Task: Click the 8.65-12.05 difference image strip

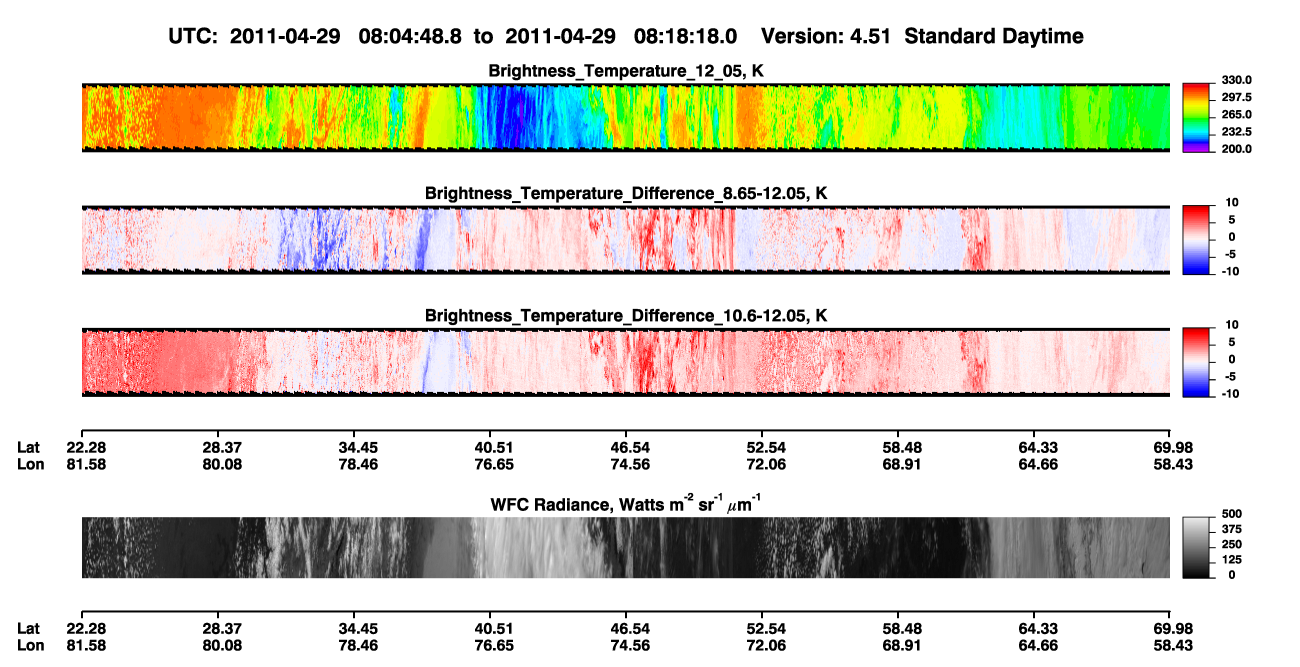Action: 625,240
